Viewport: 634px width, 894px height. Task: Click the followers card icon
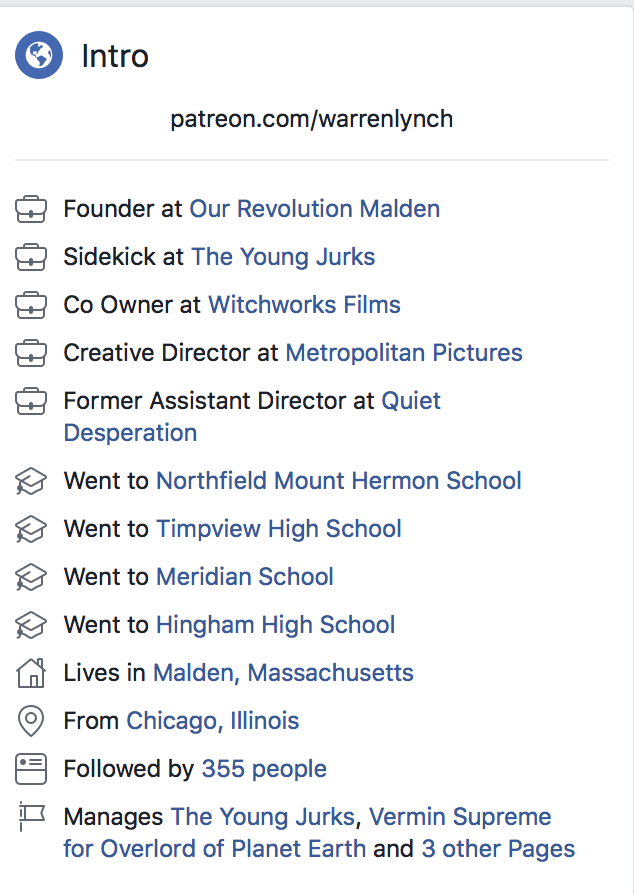[31, 769]
